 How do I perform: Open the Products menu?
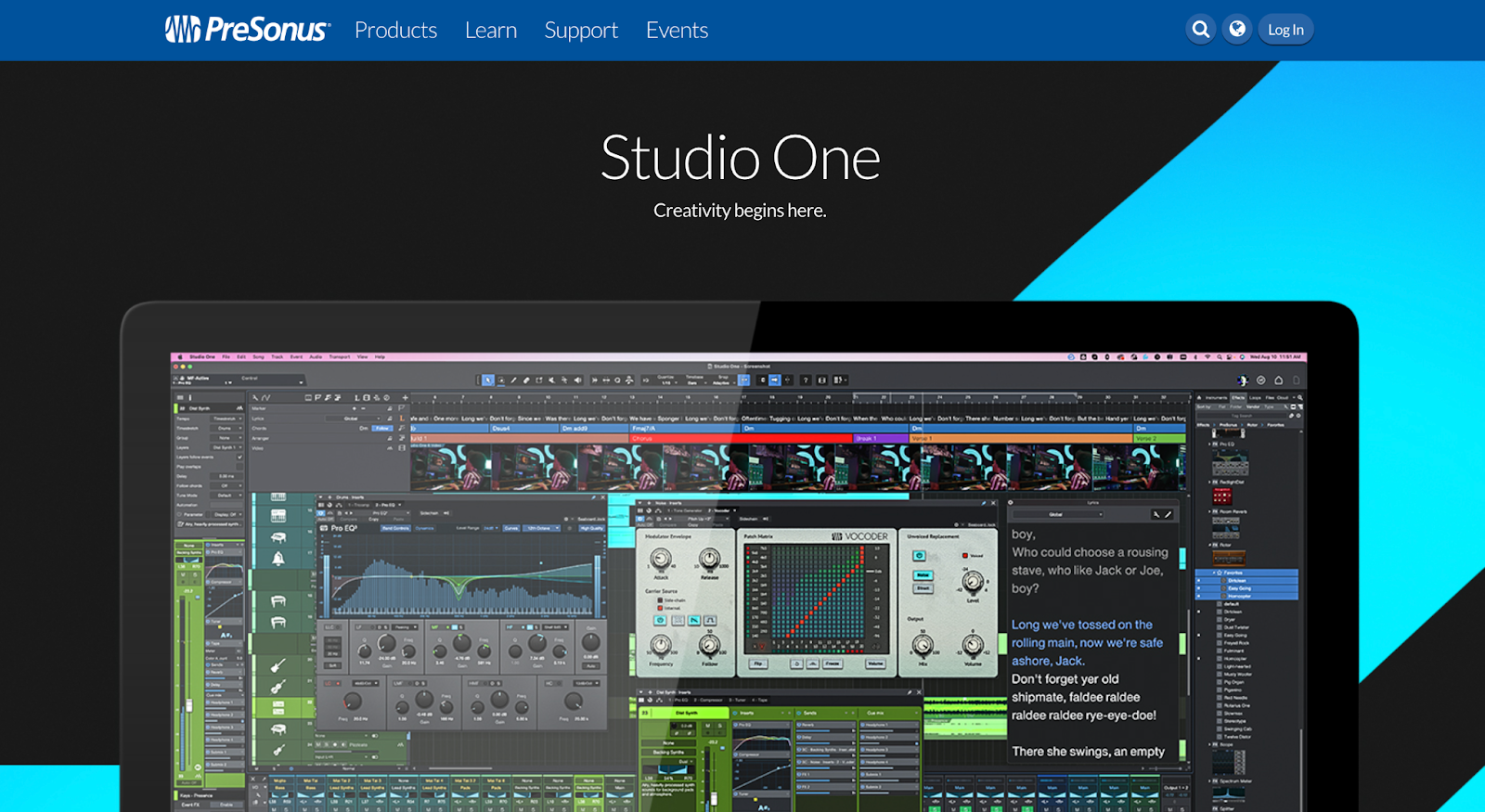click(395, 31)
